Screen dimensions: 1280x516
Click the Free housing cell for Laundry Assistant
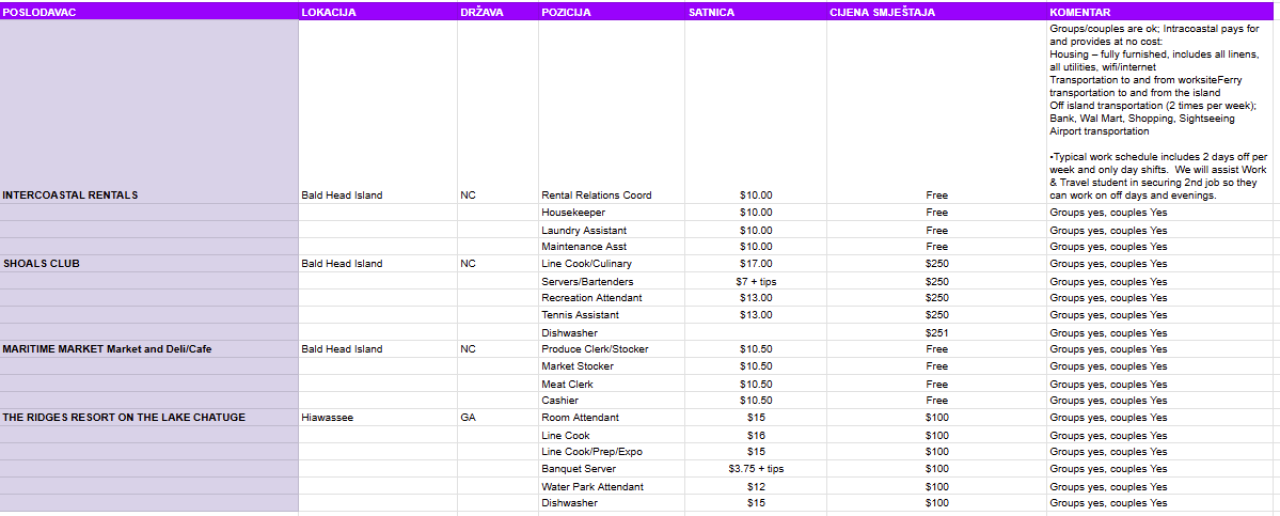(x=937, y=230)
